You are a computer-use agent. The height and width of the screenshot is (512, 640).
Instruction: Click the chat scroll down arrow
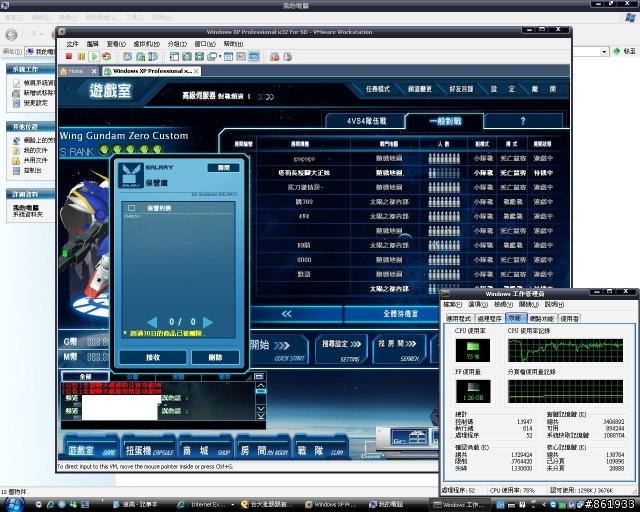pyautogui.click(x=261, y=408)
